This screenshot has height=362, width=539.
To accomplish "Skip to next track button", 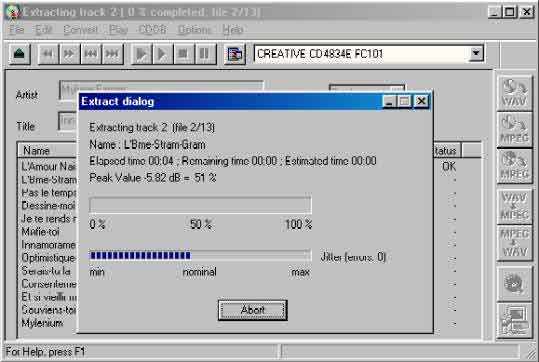I will tap(112, 54).
